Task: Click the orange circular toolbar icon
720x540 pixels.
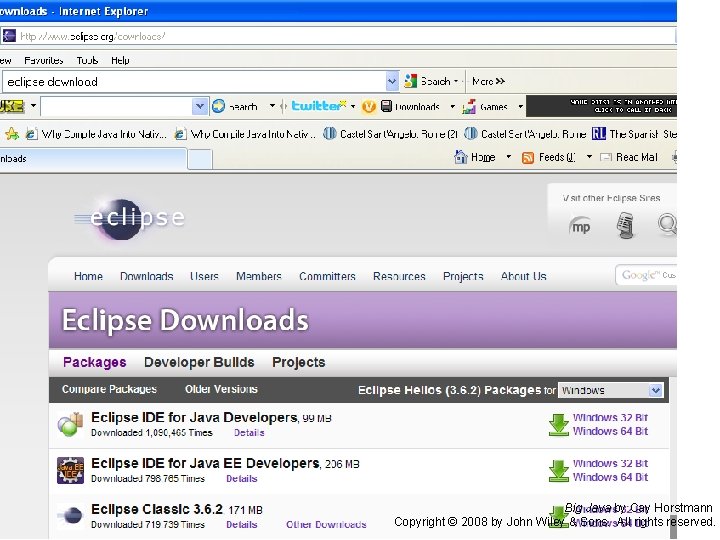Action: point(369,107)
